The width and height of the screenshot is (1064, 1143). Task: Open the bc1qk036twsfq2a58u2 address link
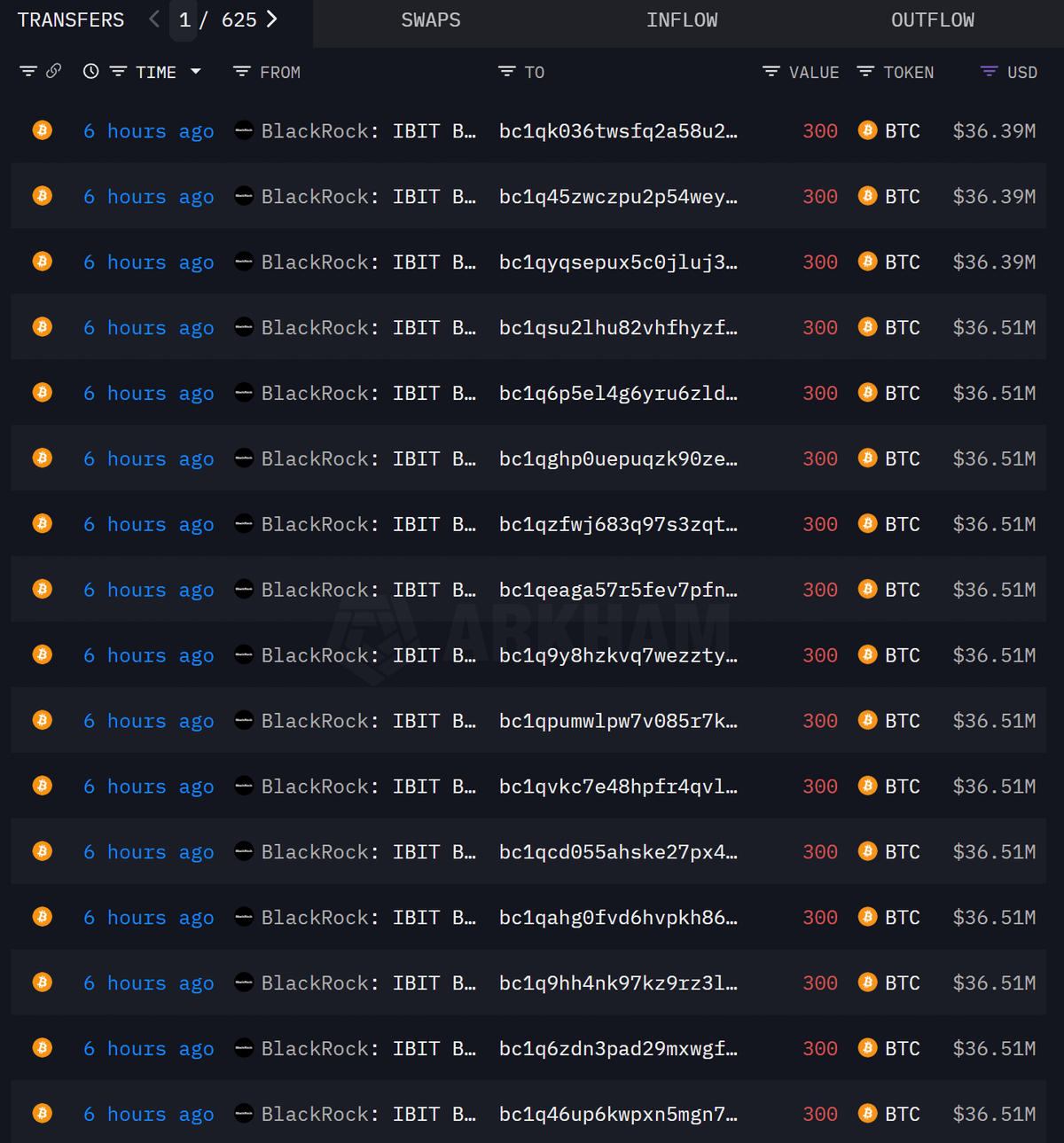tap(618, 131)
